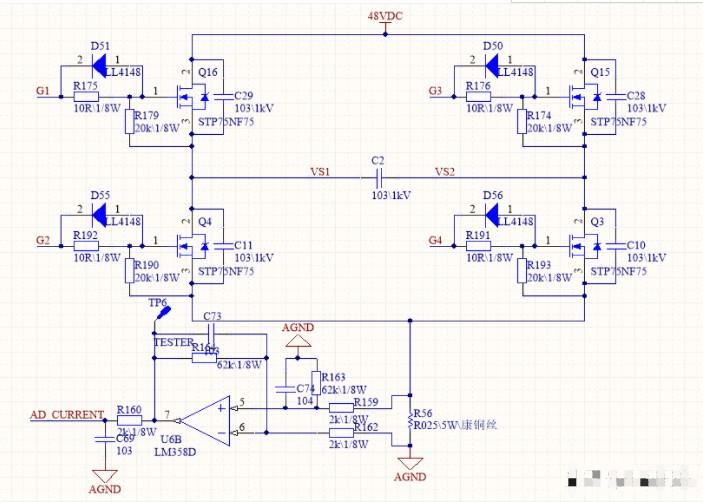Select the G4 net label
Image resolution: width=703 pixels, height=502 pixels.
(435, 240)
